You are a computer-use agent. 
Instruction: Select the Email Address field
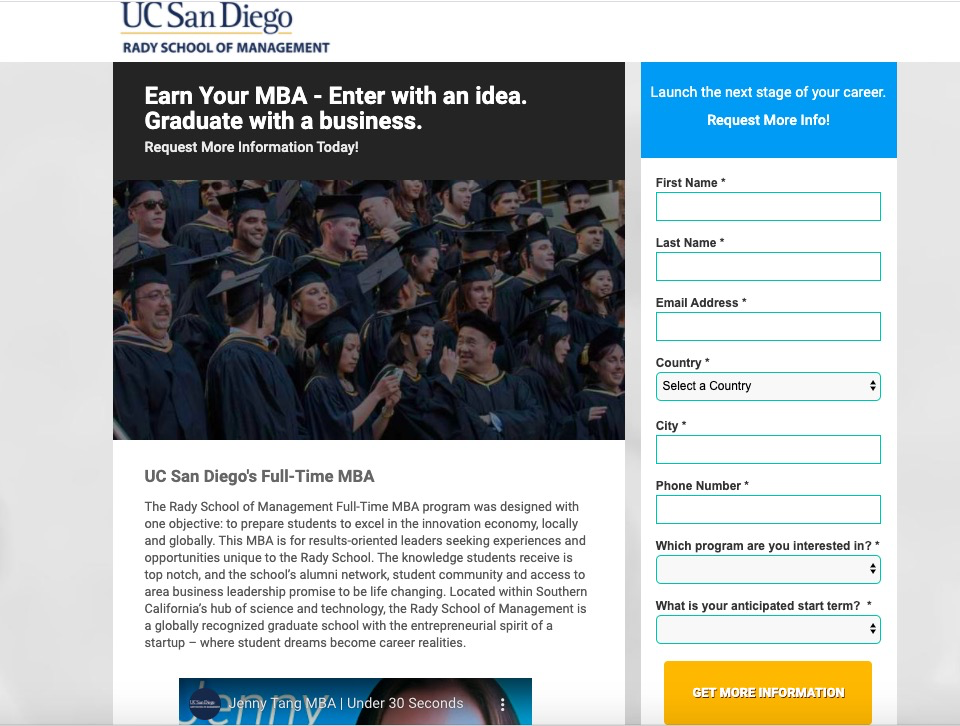point(768,327)
